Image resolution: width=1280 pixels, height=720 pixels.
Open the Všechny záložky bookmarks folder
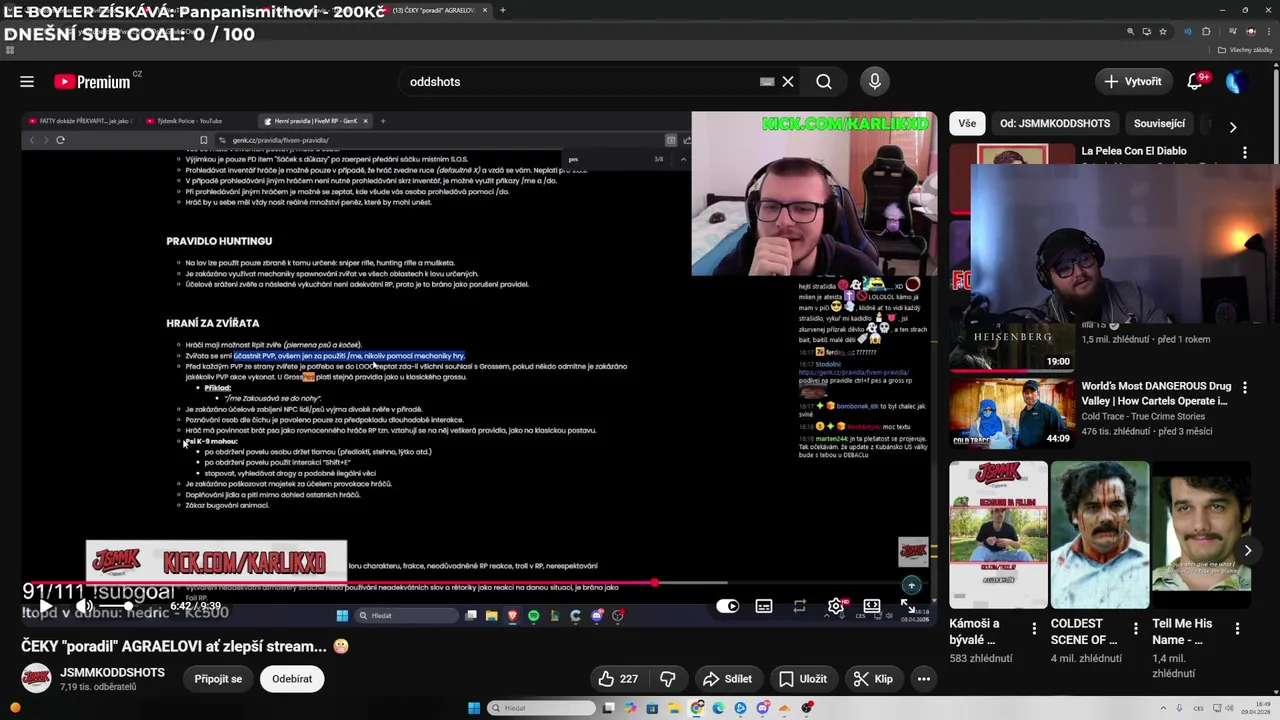pyautogui.click(x=1246, y=50)
